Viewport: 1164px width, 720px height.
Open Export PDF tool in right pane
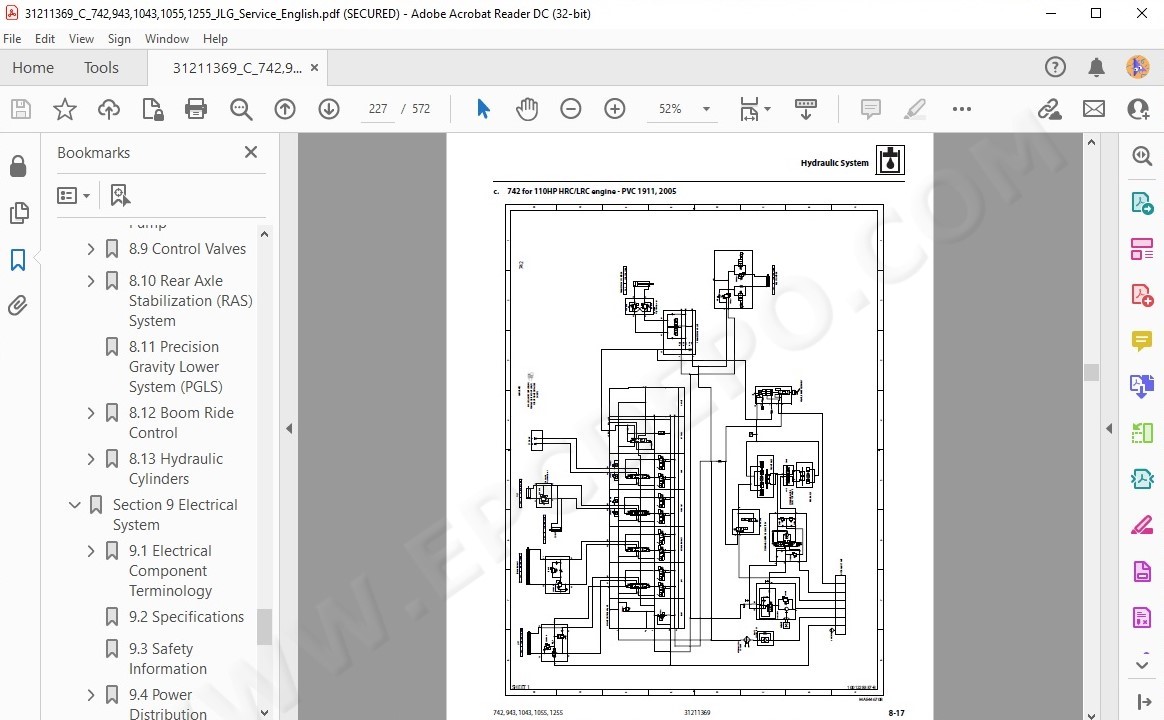click(1142, 203)
